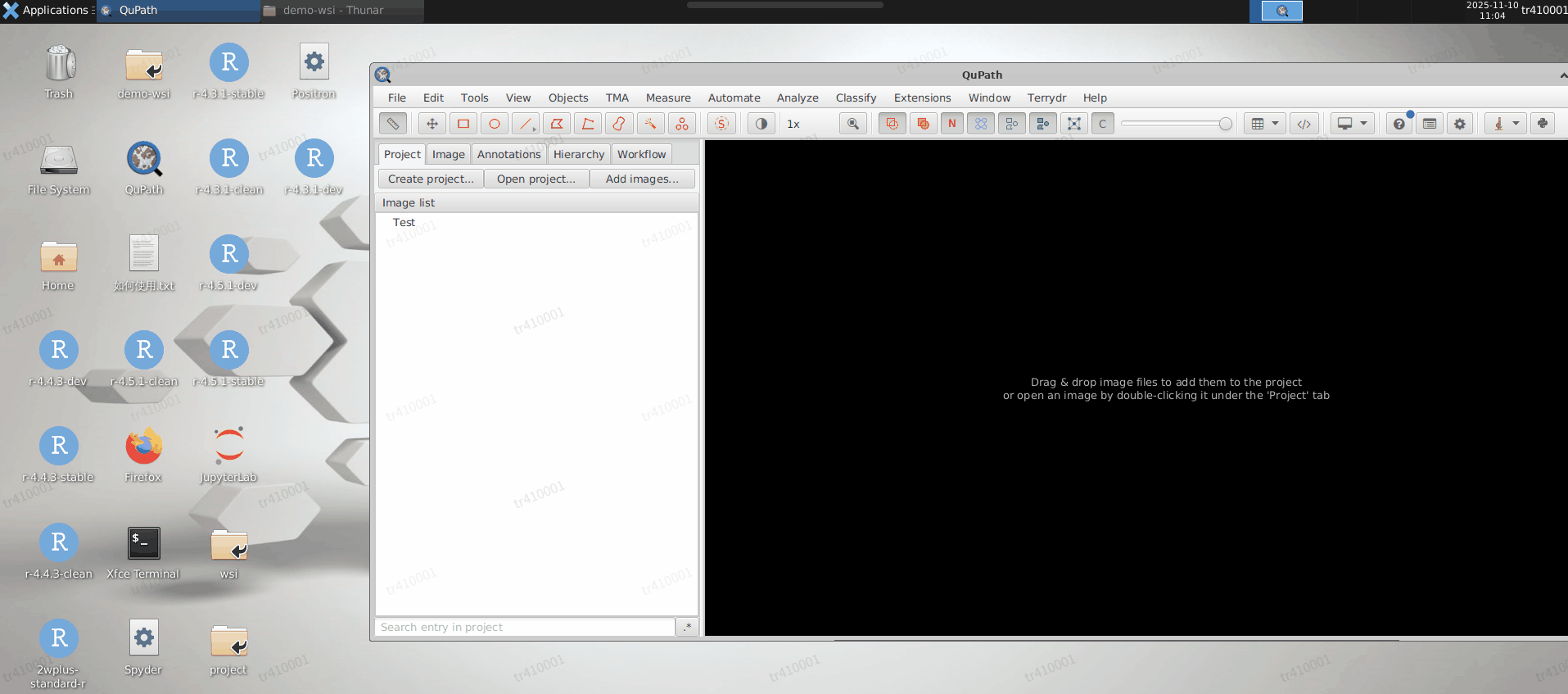Toggle show annotation names (N)

tap(951, 124)
